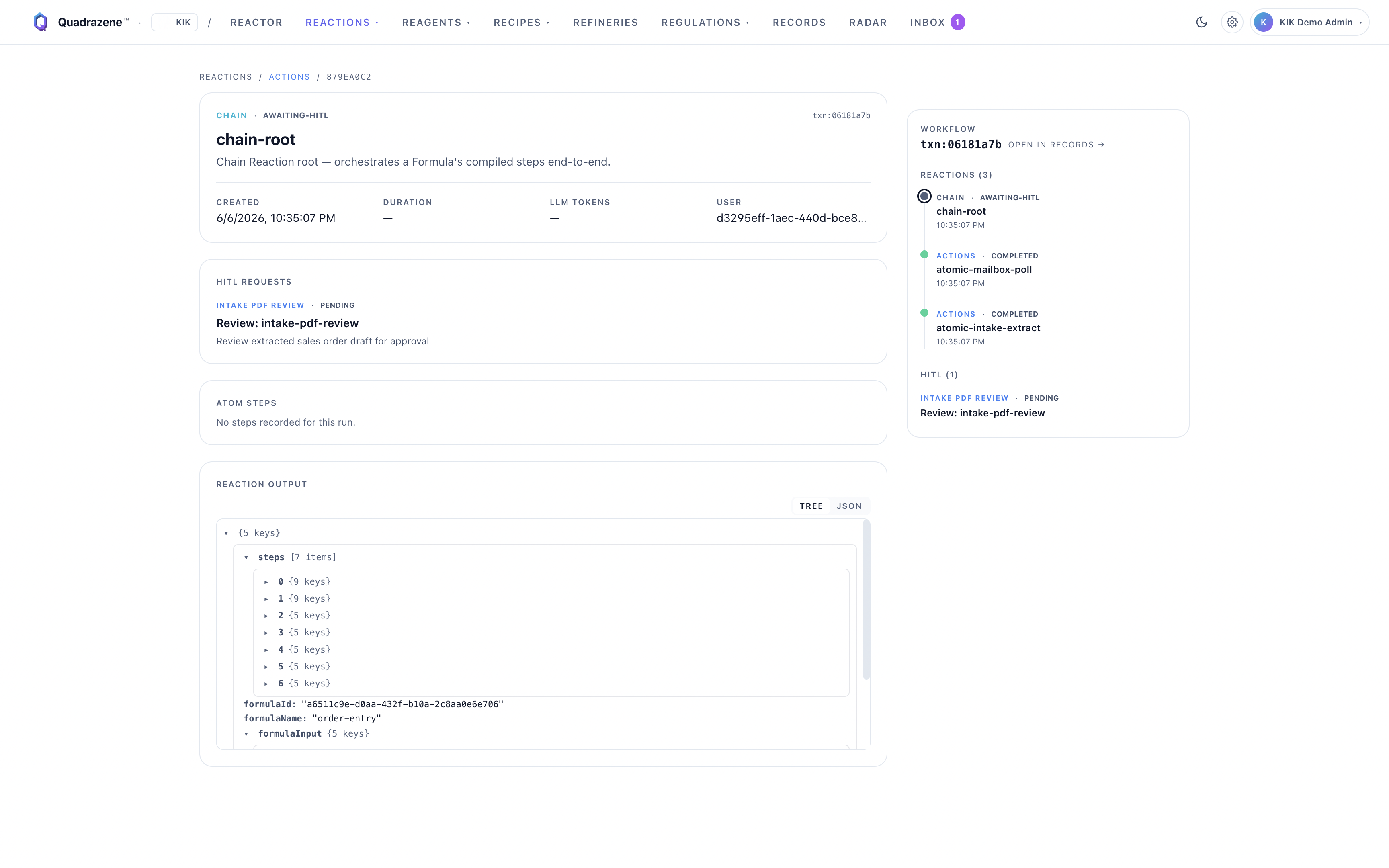
Task: Click atomic-intake-extract green status dot
Action: coord(924,313)
